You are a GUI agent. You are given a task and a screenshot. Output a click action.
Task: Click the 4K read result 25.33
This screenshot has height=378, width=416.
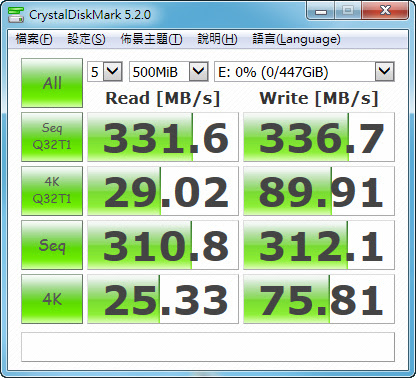coord(163,299)
